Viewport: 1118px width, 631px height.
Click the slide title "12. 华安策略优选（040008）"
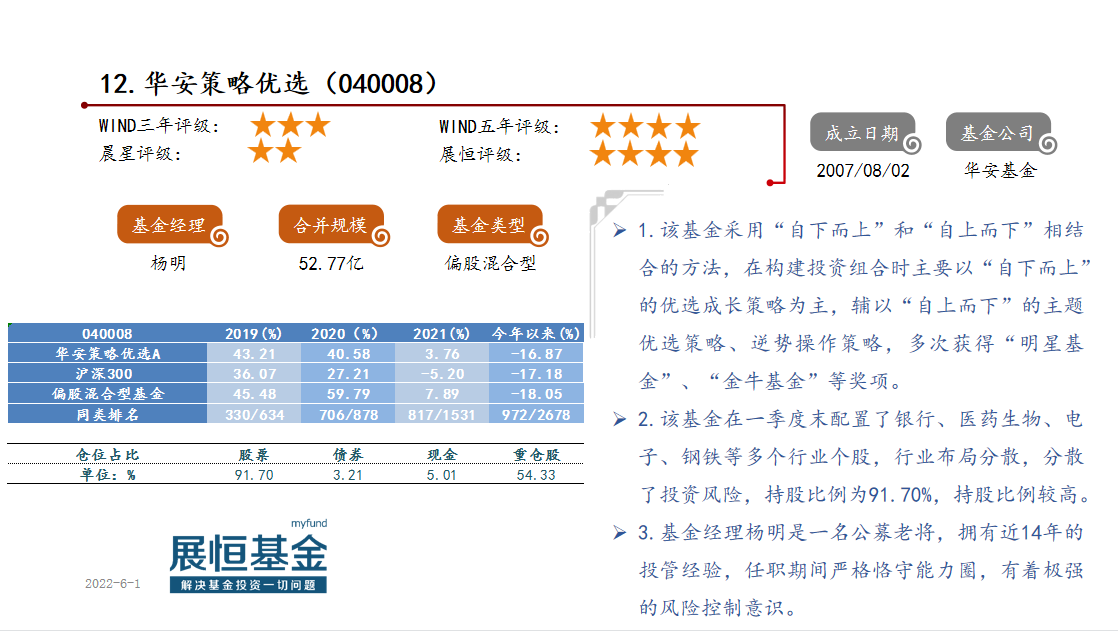[268, 84]
